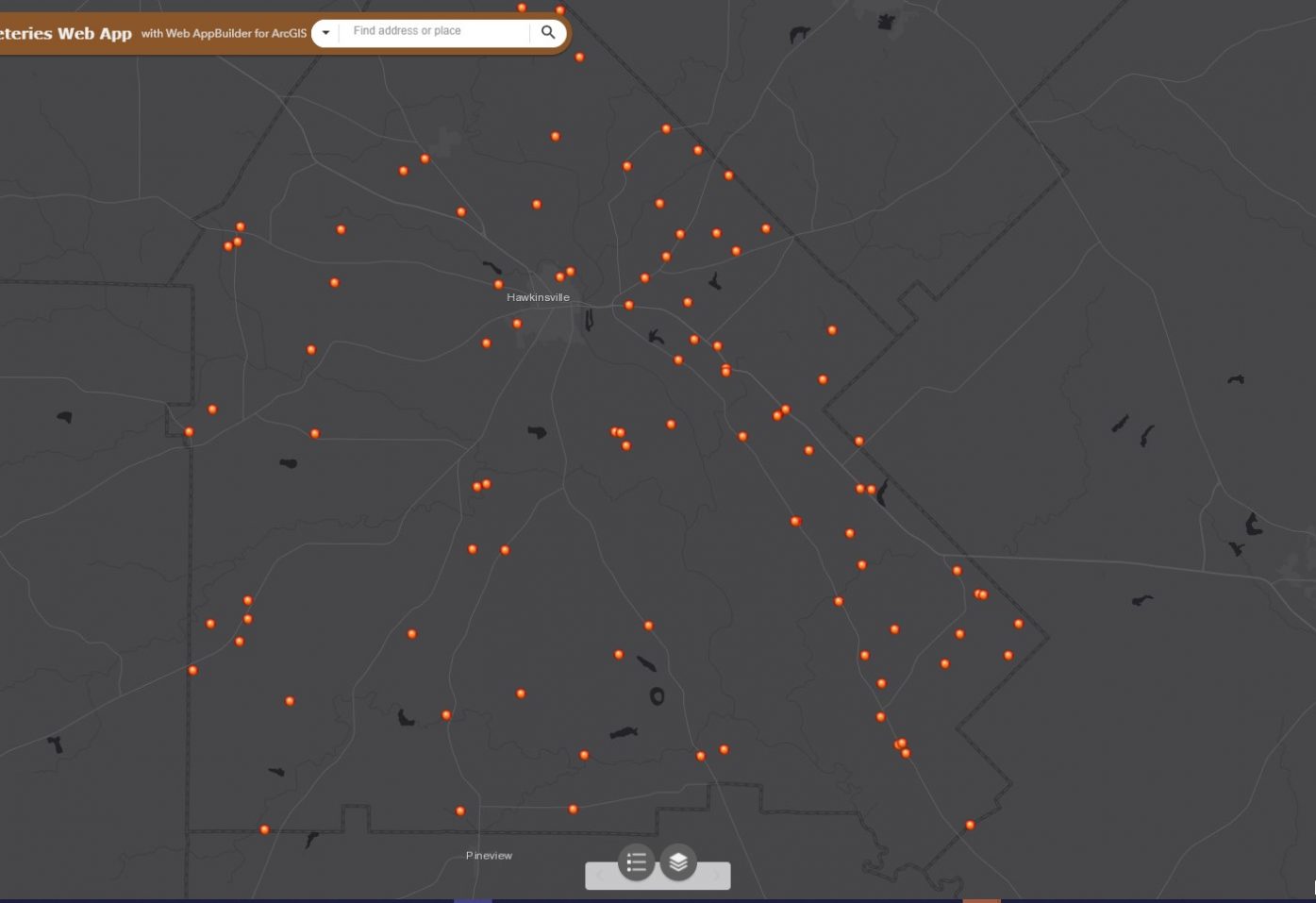This screenshot has height=903, width=1316.
Task: Open the Legend widget
Action: point(636,861)
